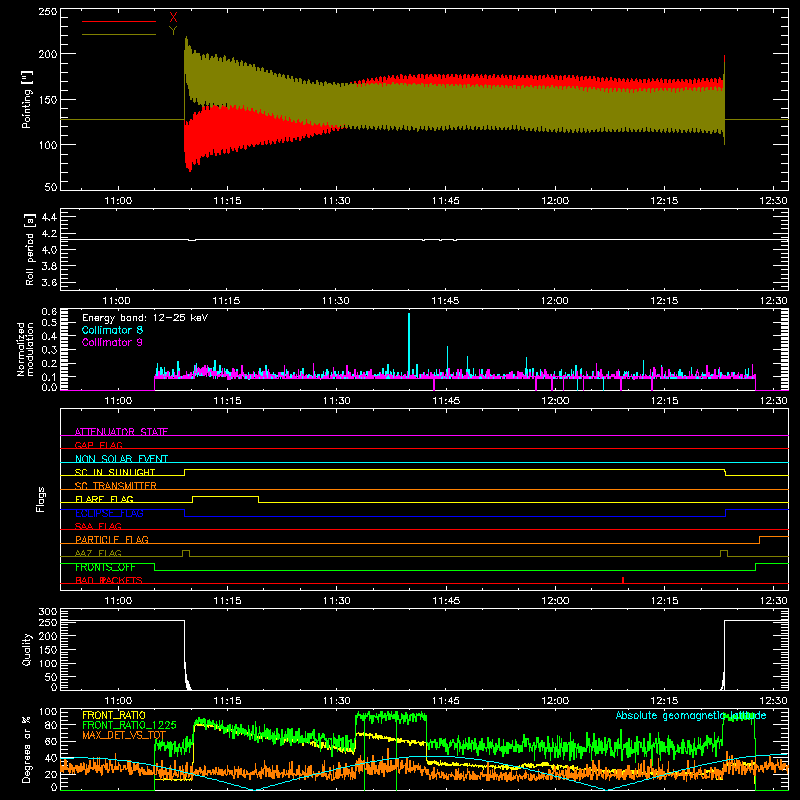
Task: Click the 'Normalized modulation' axis label
Action: click(x=25, y=349)
